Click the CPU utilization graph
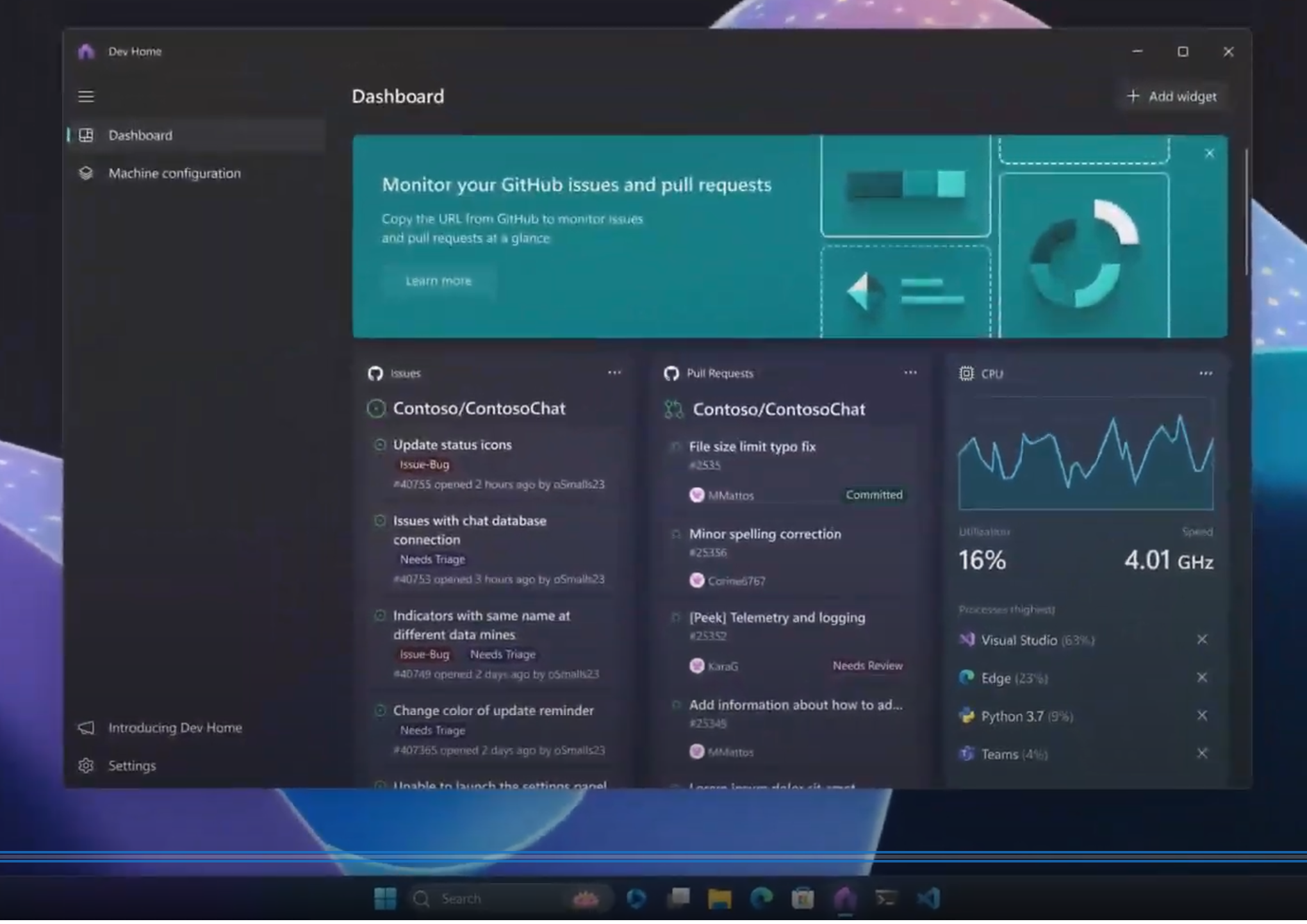This screenshot has height=924, width=1307. (x=1086, y=454)
